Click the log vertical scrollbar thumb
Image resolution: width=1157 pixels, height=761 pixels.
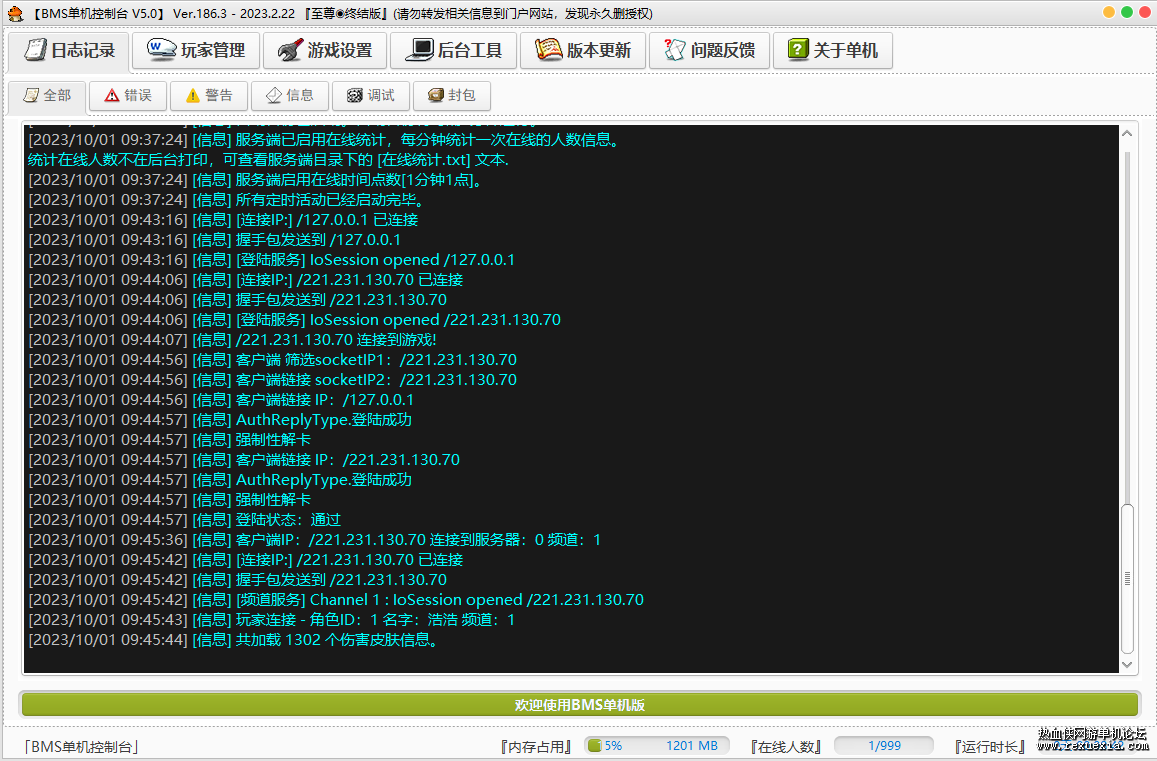coord(1127,579)
